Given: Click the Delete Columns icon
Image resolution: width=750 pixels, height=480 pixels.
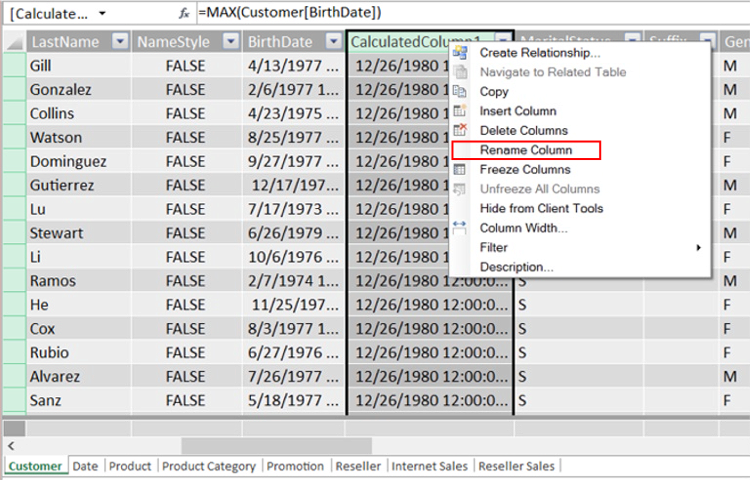Looking at the screenshot, I should [x=460, y=130].
